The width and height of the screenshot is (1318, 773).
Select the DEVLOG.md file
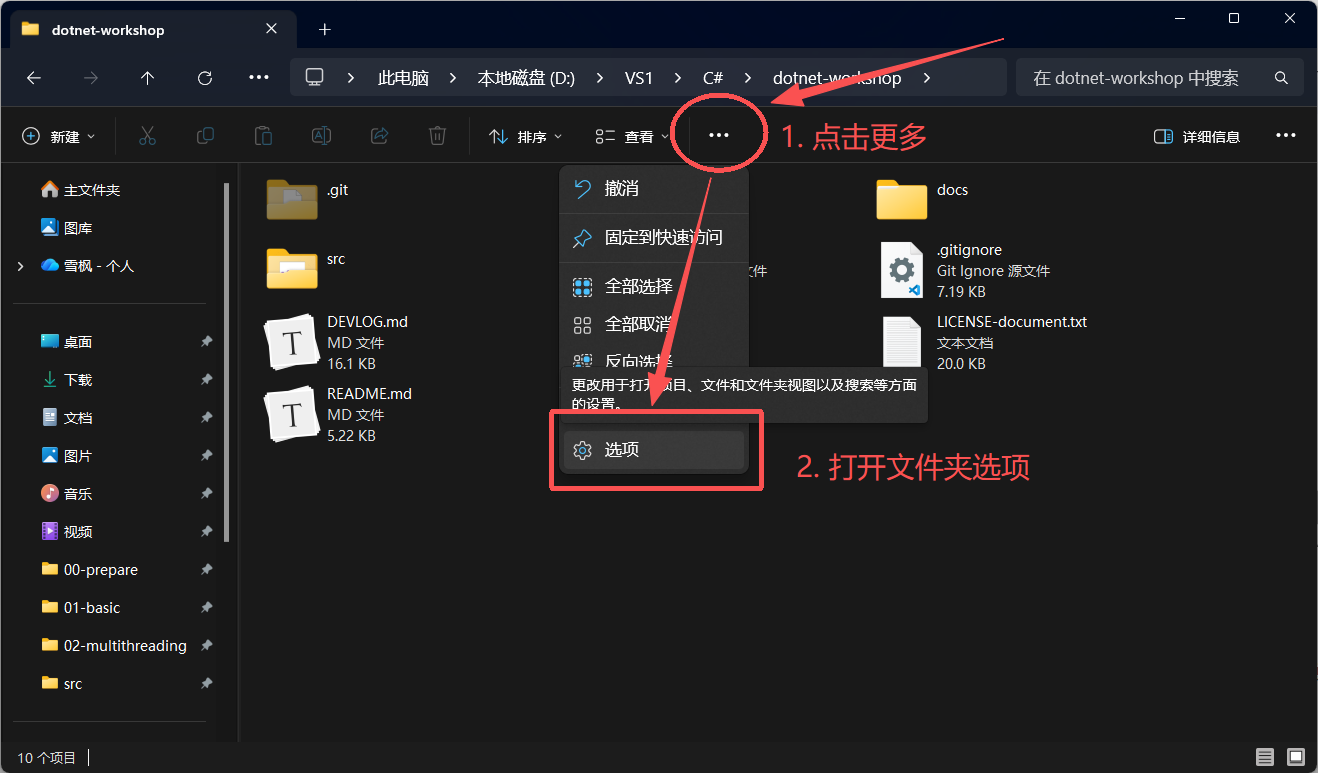pyautogui.click(x=337, y=342)
